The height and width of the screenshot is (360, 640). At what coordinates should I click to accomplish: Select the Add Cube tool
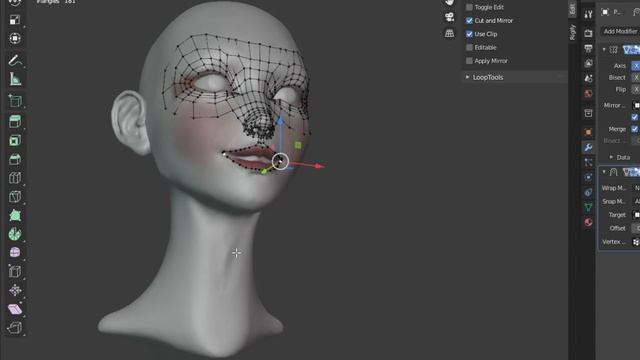(x=15, y=101)
